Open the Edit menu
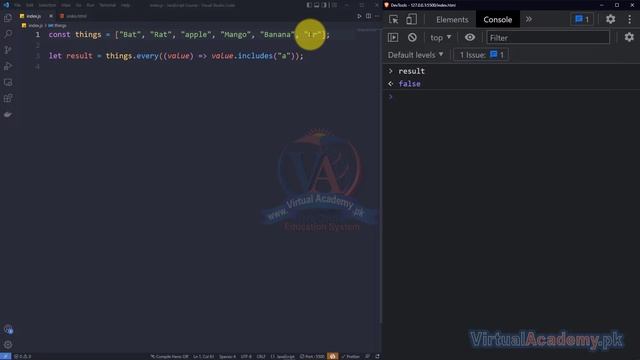This screenshot has width=640, height=360. pos(30,5)
